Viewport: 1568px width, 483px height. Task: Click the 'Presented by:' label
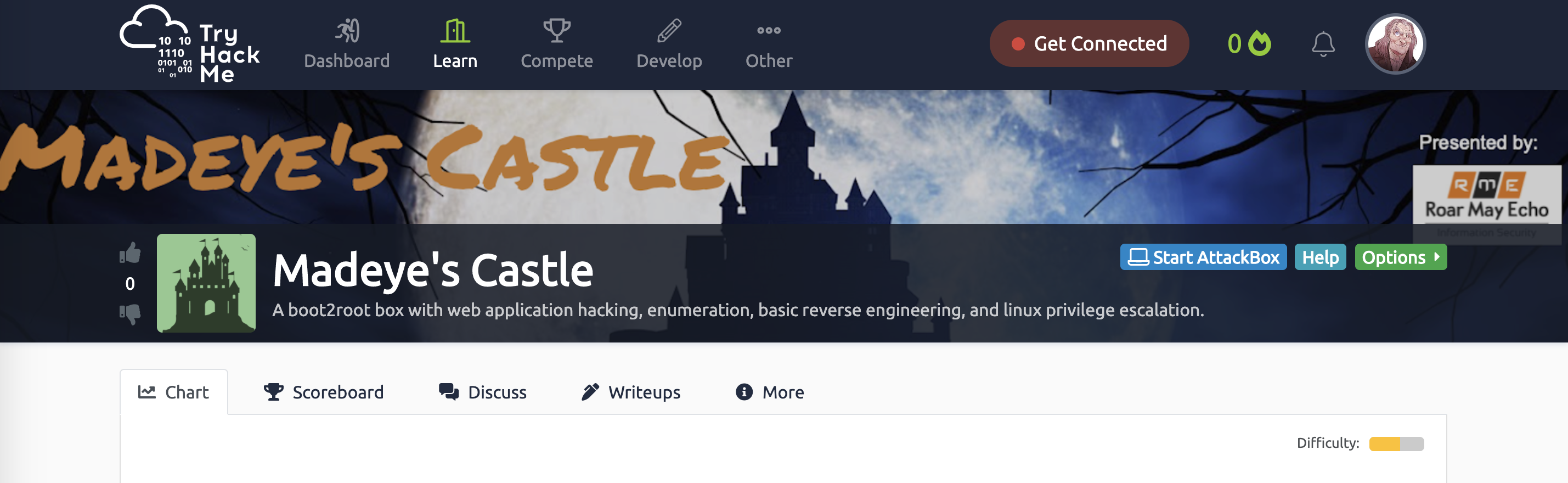point(1478,143)
